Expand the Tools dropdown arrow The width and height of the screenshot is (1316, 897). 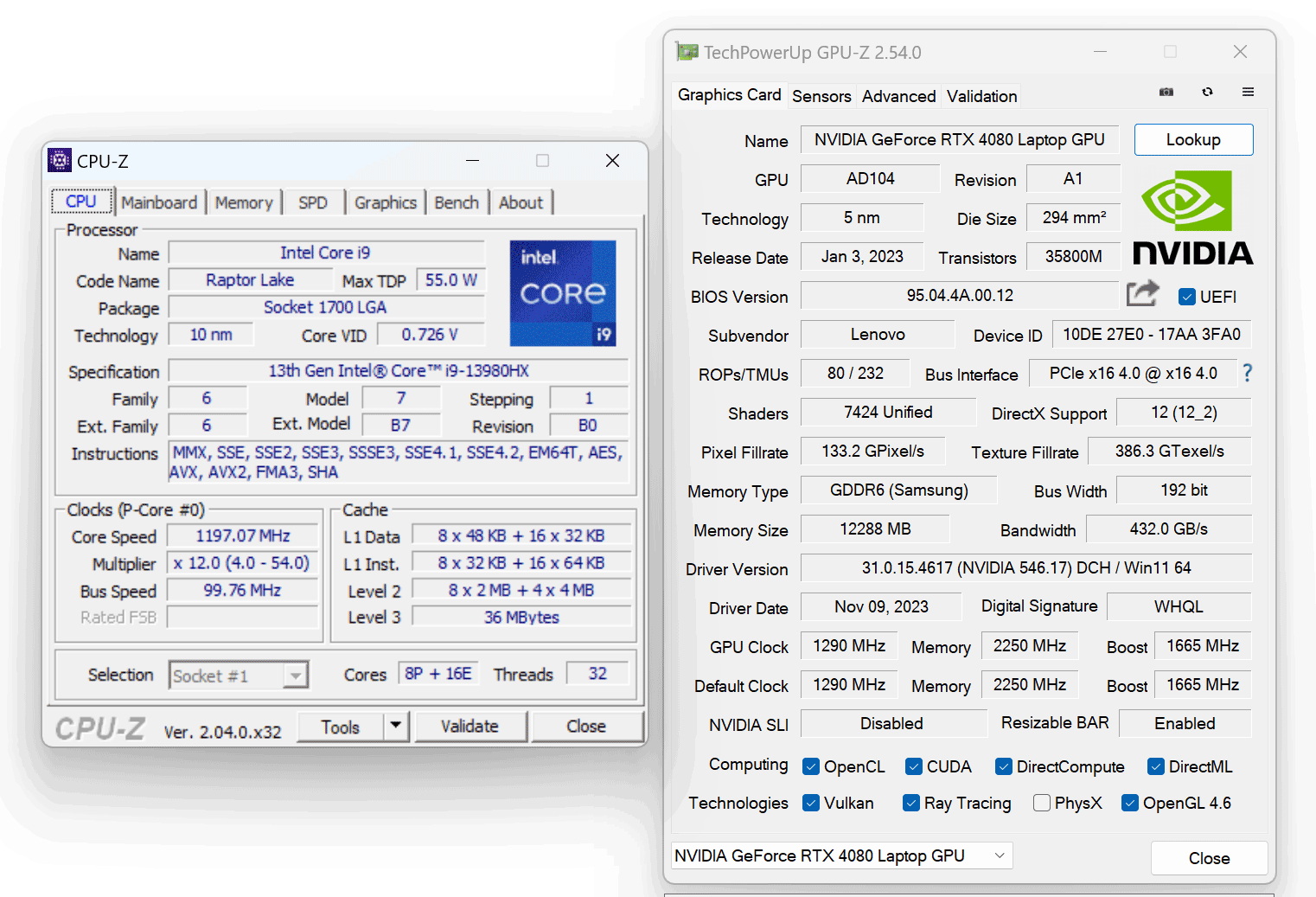396,726
